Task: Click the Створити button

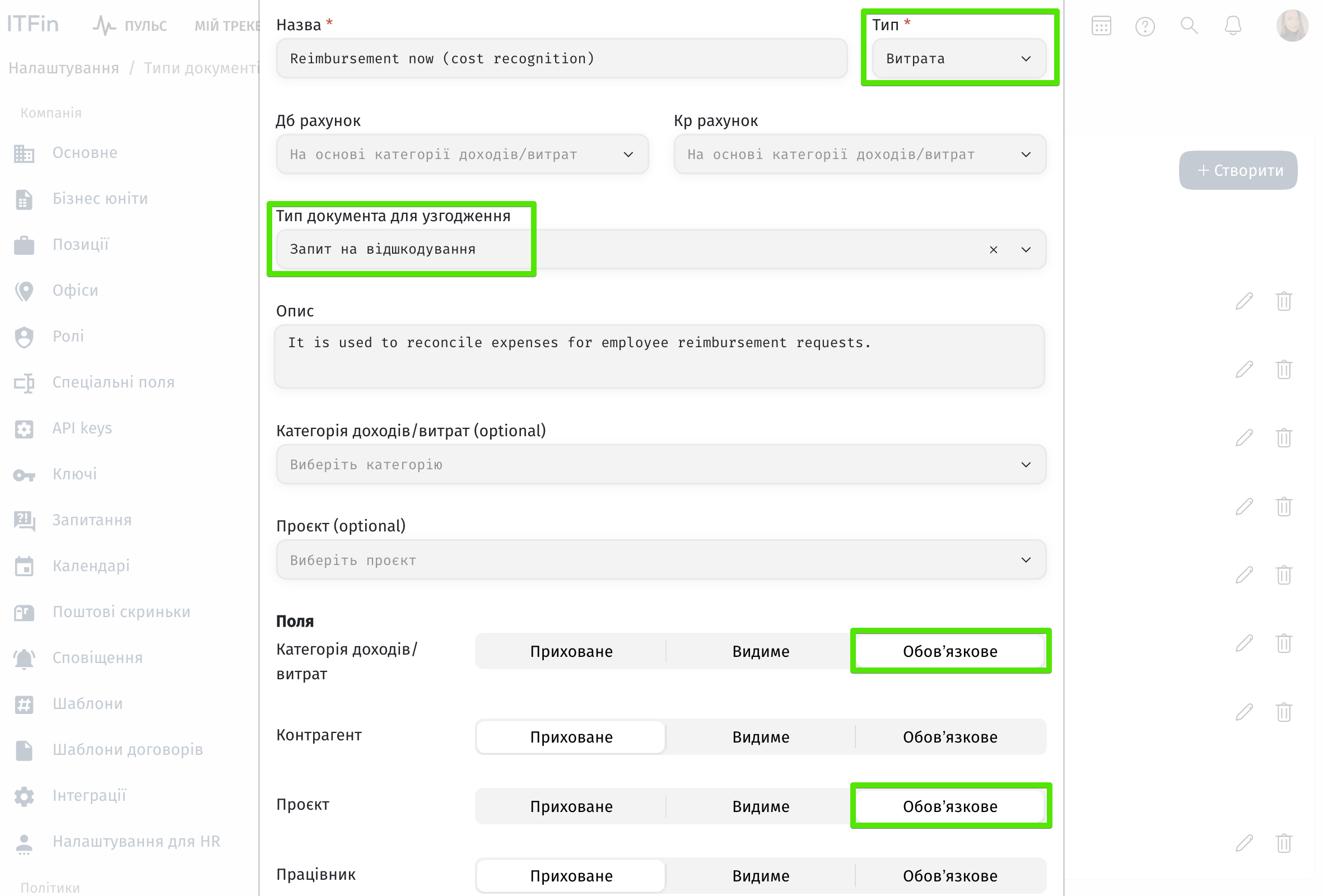Action: click(x=1238, y=170)
